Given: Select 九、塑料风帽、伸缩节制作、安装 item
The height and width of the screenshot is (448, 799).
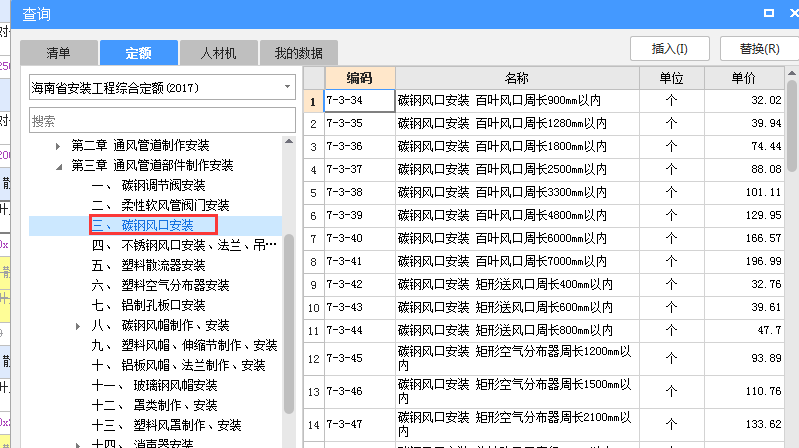Looking at the screenshot, I should (184, 345).
